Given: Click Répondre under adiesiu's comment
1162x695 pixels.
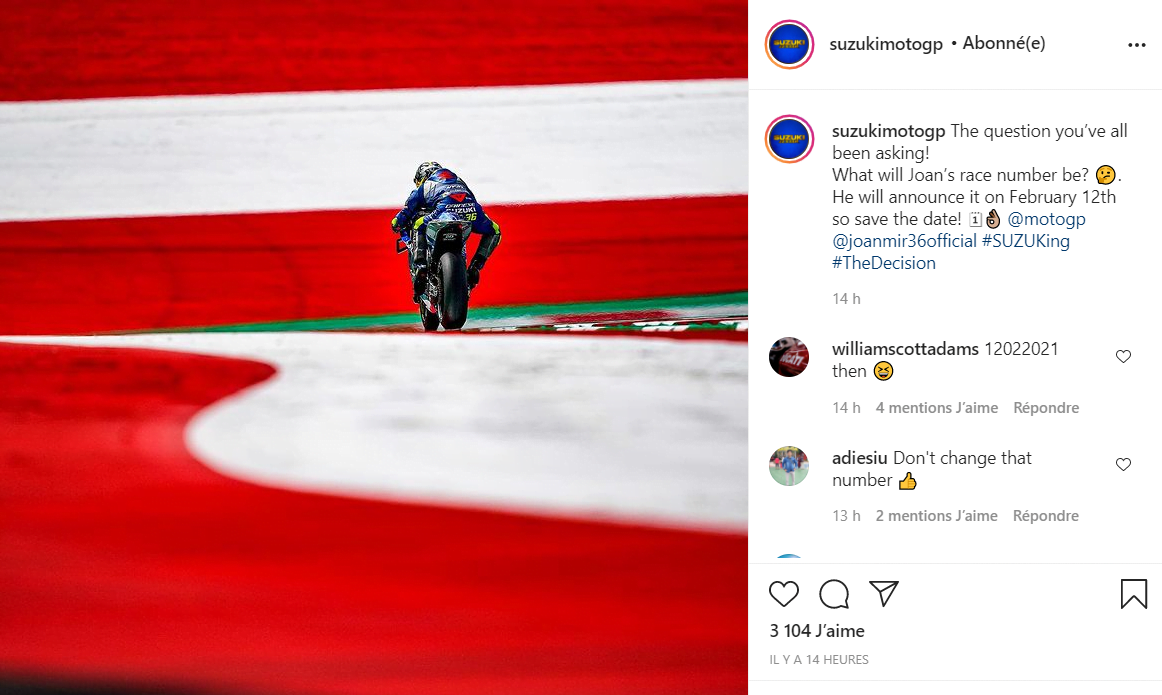Looking at the screenshot, I should (1046, 516).
